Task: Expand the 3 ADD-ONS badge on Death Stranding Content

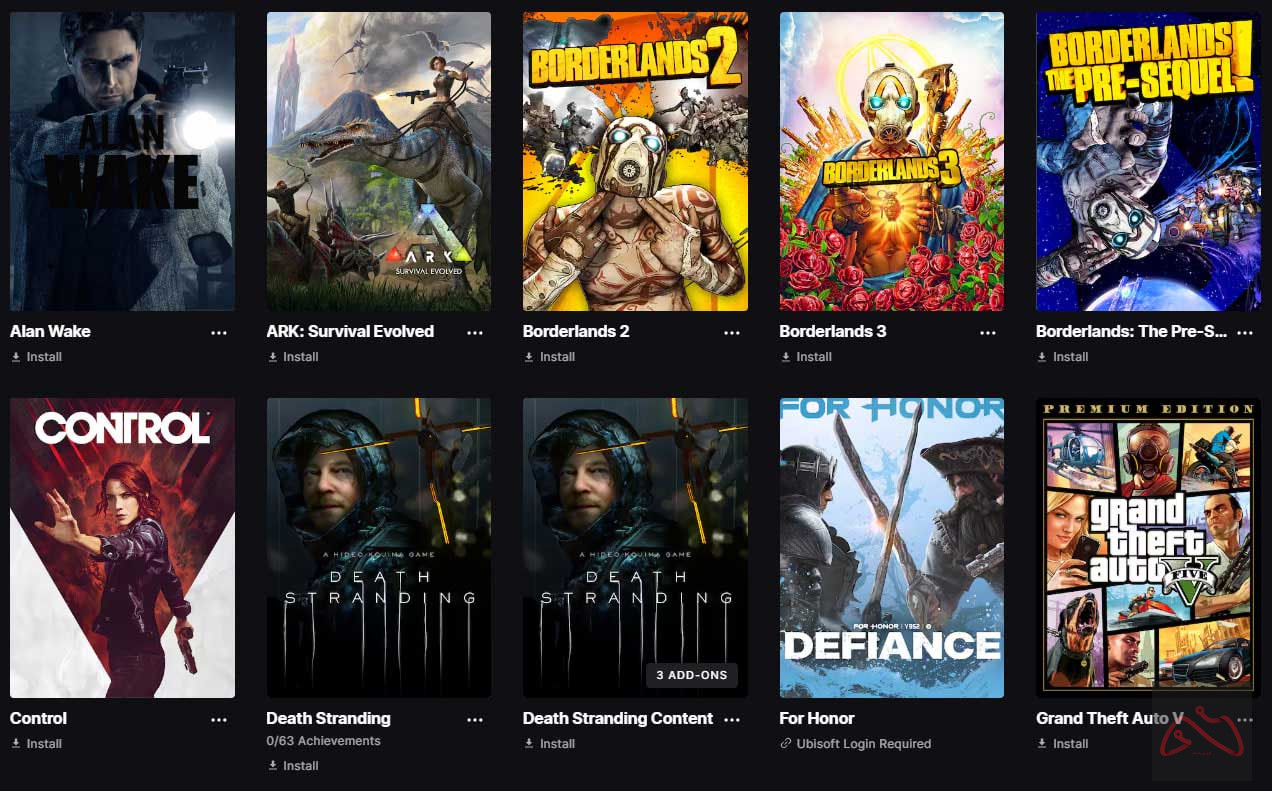Action: click(692, 675)
